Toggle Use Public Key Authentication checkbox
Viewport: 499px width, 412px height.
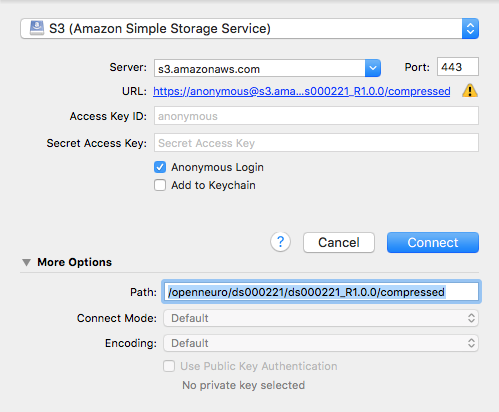tap(169, 366)
